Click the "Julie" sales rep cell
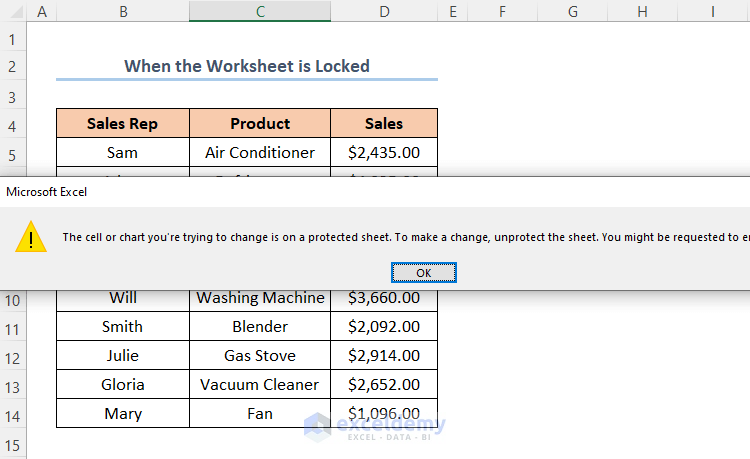 pos(122,356)
